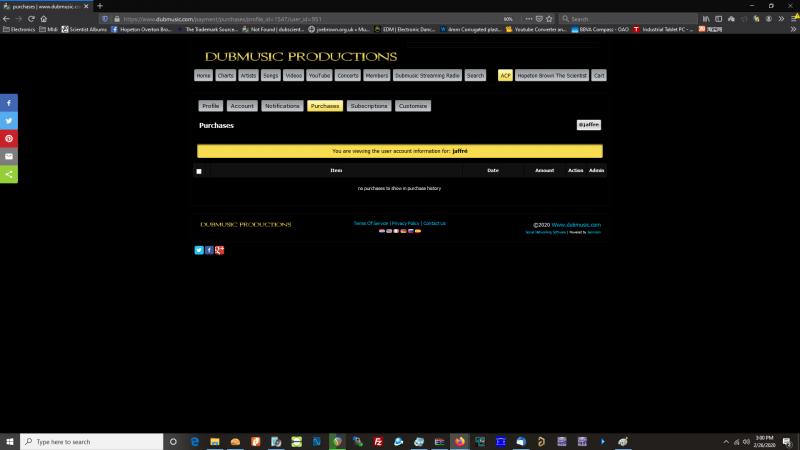Screen dimensions: 800x450
Task: Bookmark this page with star icon
Action: point(549,19)
